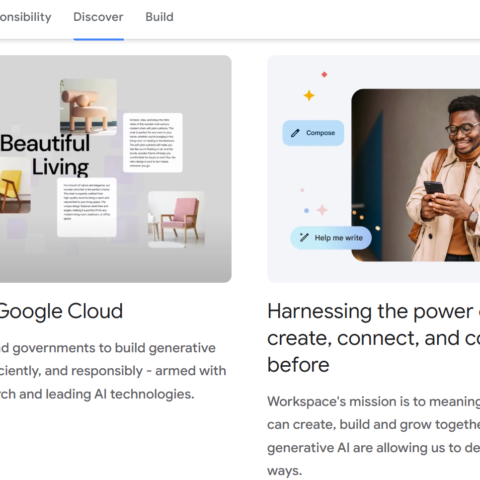Viewport: 480px width, 480px height.
Task: Open the Discover tab
Action: (98, 17)
